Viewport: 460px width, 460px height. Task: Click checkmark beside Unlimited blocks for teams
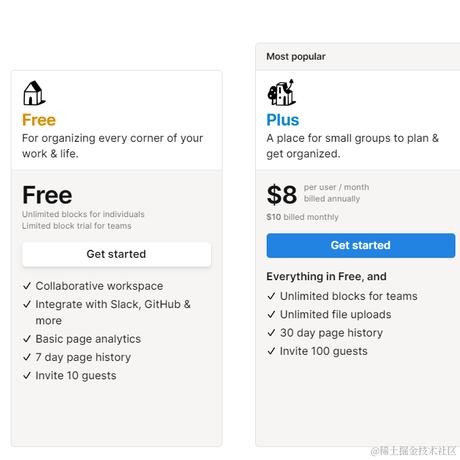click(271, 296)
